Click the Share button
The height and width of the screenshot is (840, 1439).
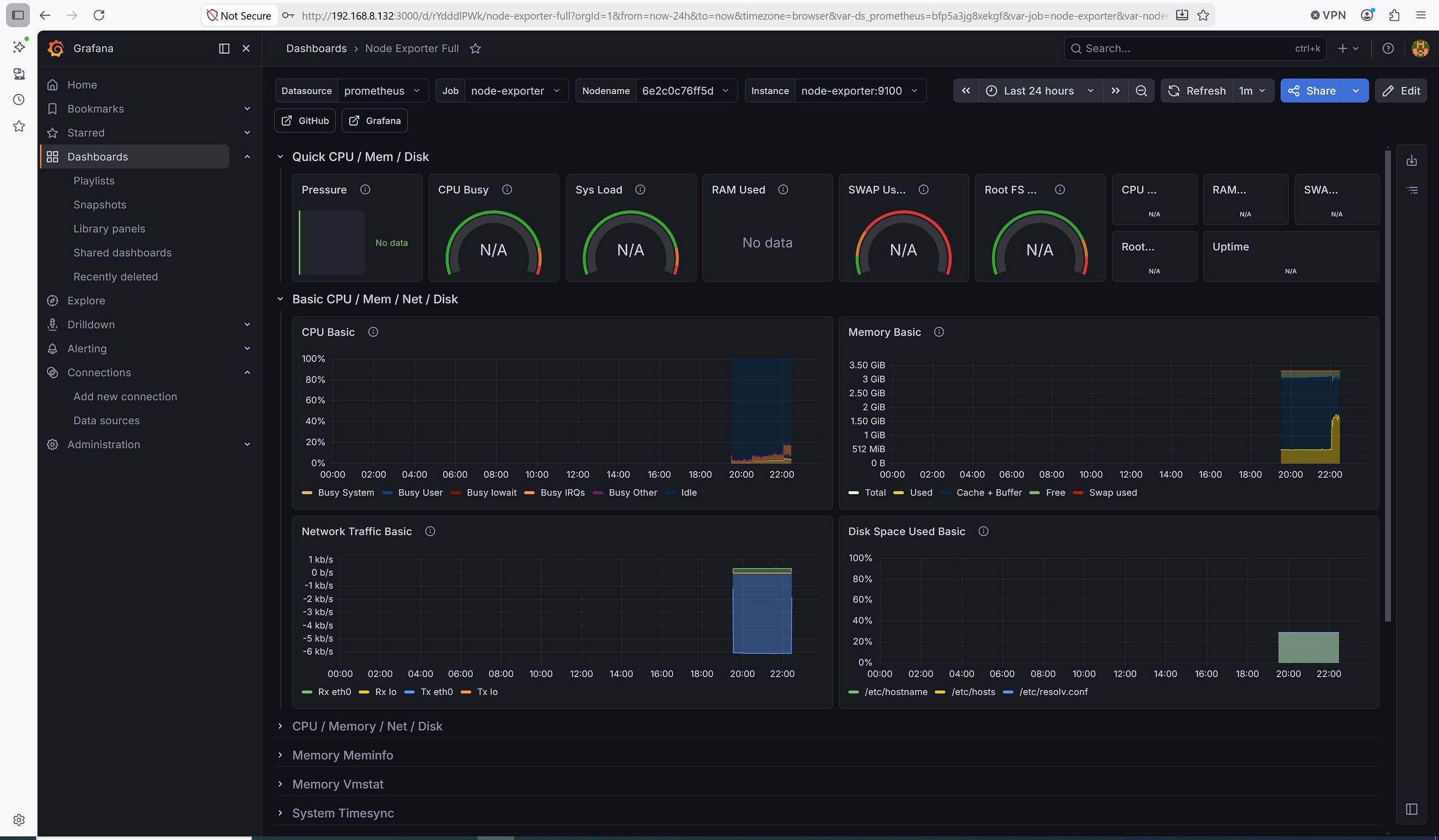[x=1312, y=91]
